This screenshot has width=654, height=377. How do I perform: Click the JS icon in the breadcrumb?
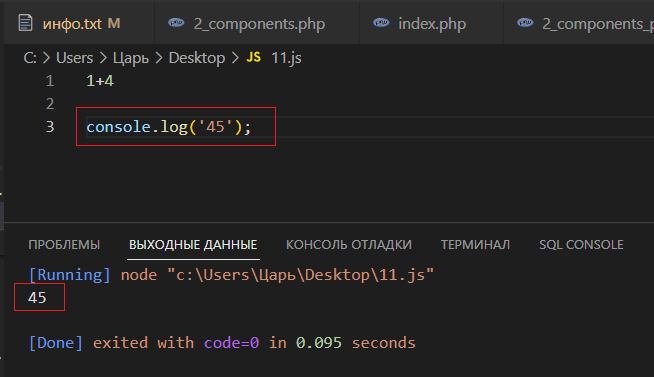click(253, 57)
